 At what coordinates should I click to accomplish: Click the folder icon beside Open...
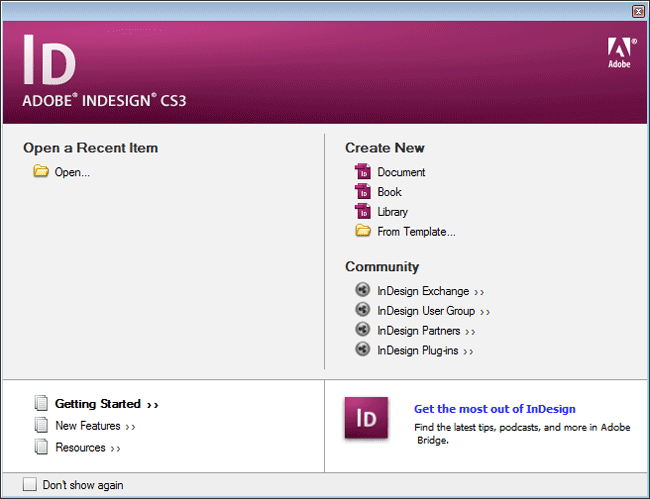coord(41,171)
